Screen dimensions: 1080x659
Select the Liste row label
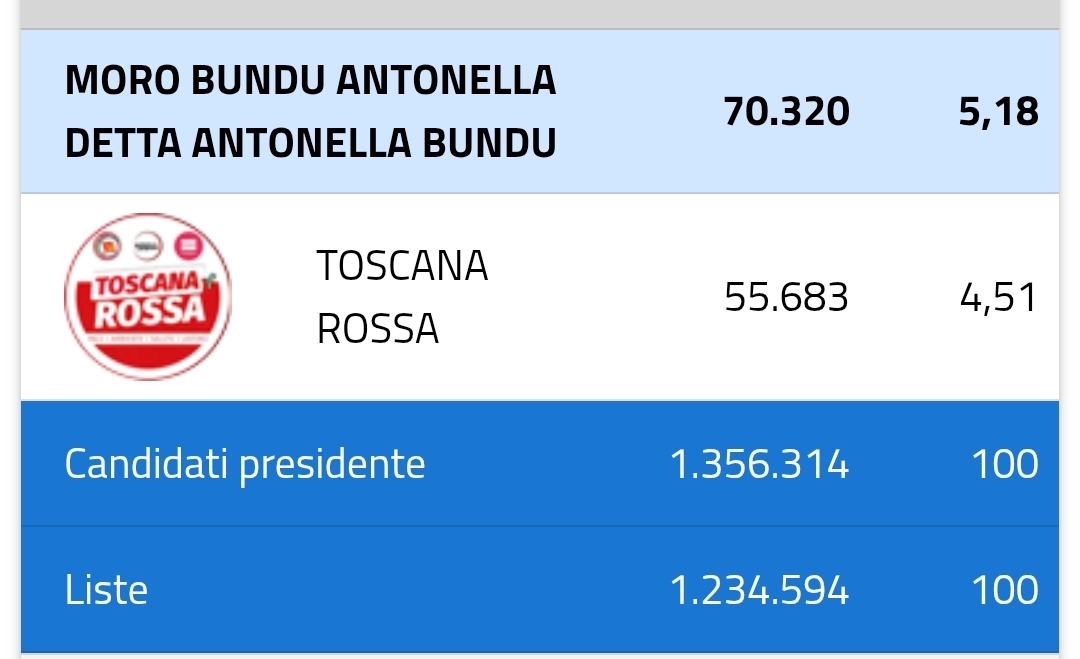click(x=106, y=590)
